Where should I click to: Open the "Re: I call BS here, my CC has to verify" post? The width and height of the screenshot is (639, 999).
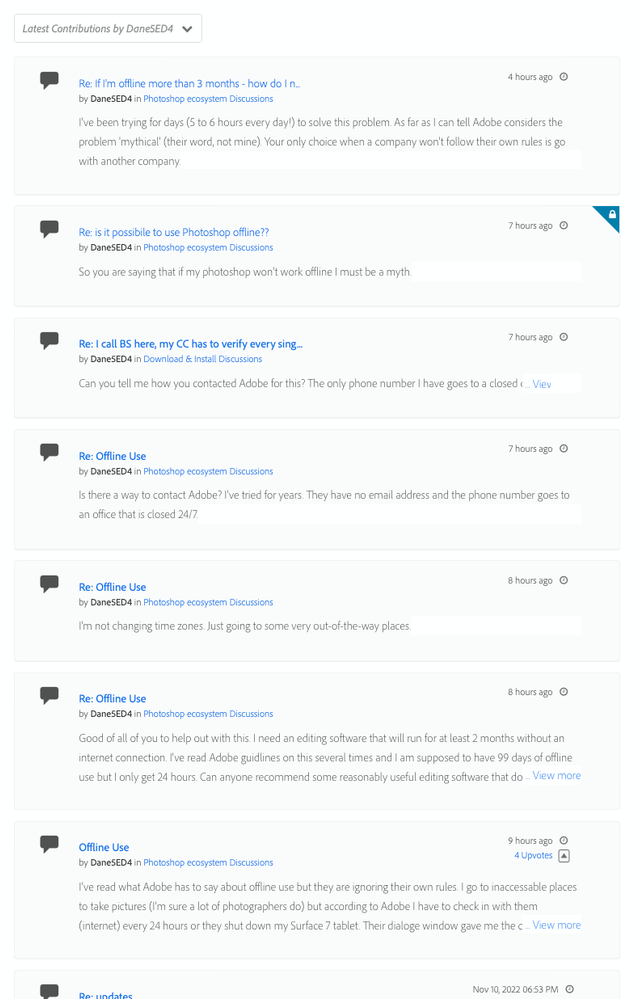pos(190,344)
